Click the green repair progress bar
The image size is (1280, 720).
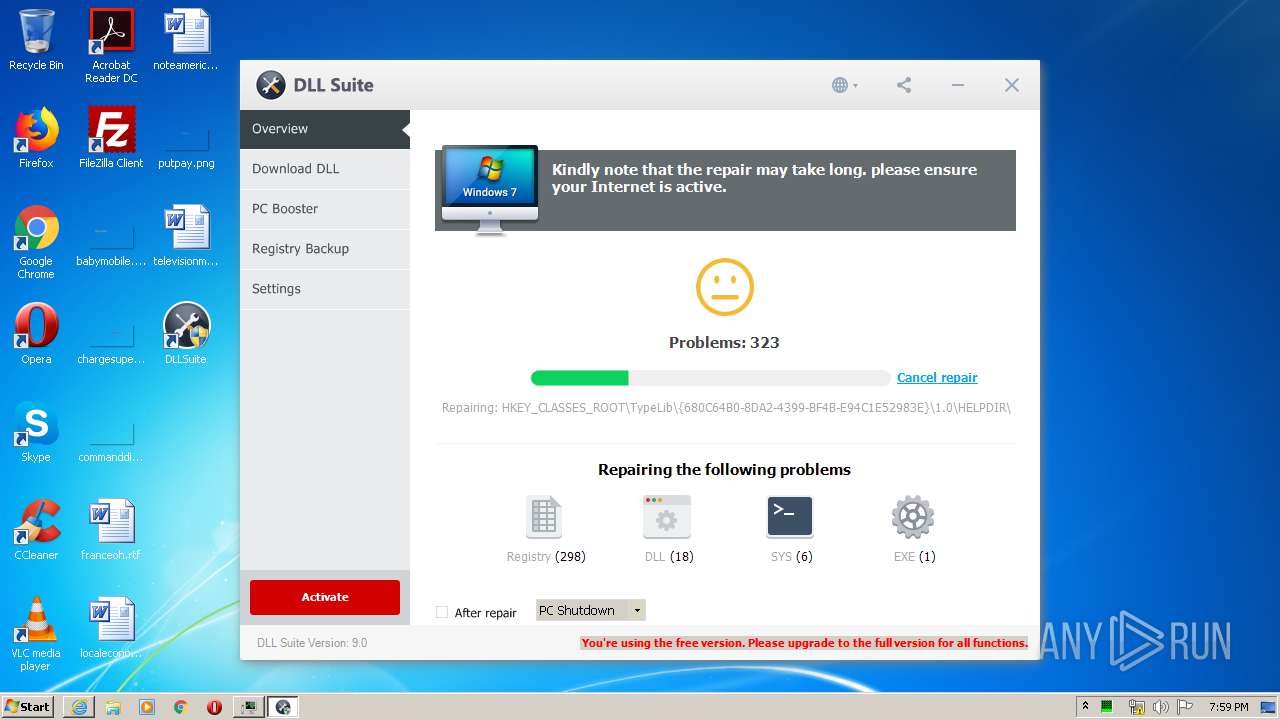(710, 378)
